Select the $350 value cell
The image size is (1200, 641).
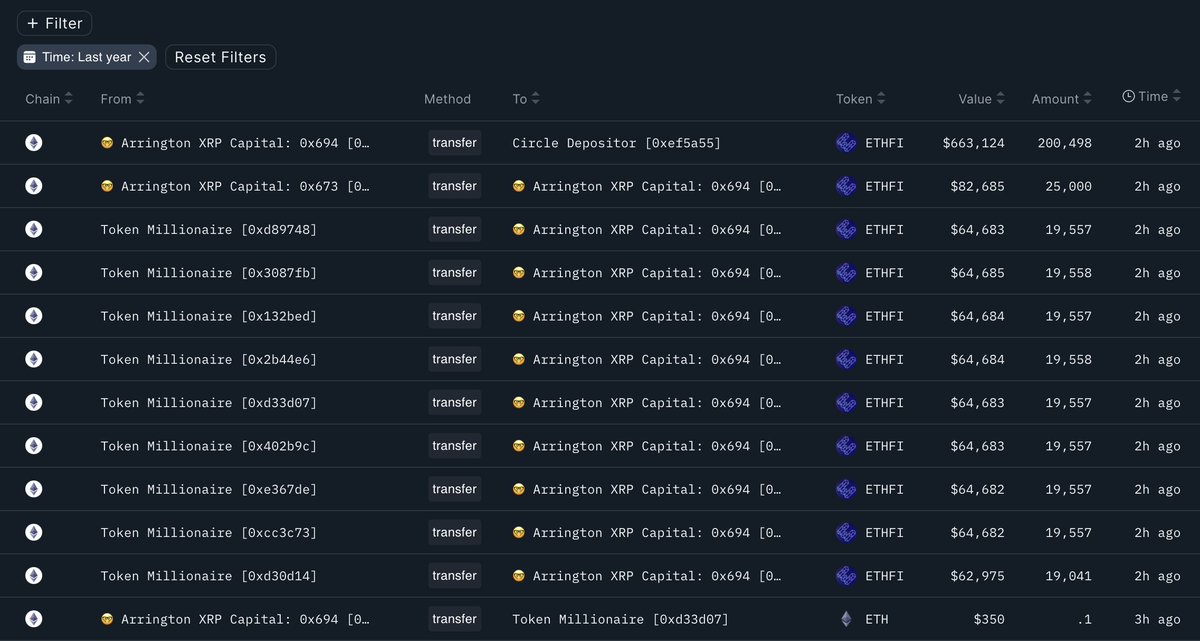pos(988,619)
